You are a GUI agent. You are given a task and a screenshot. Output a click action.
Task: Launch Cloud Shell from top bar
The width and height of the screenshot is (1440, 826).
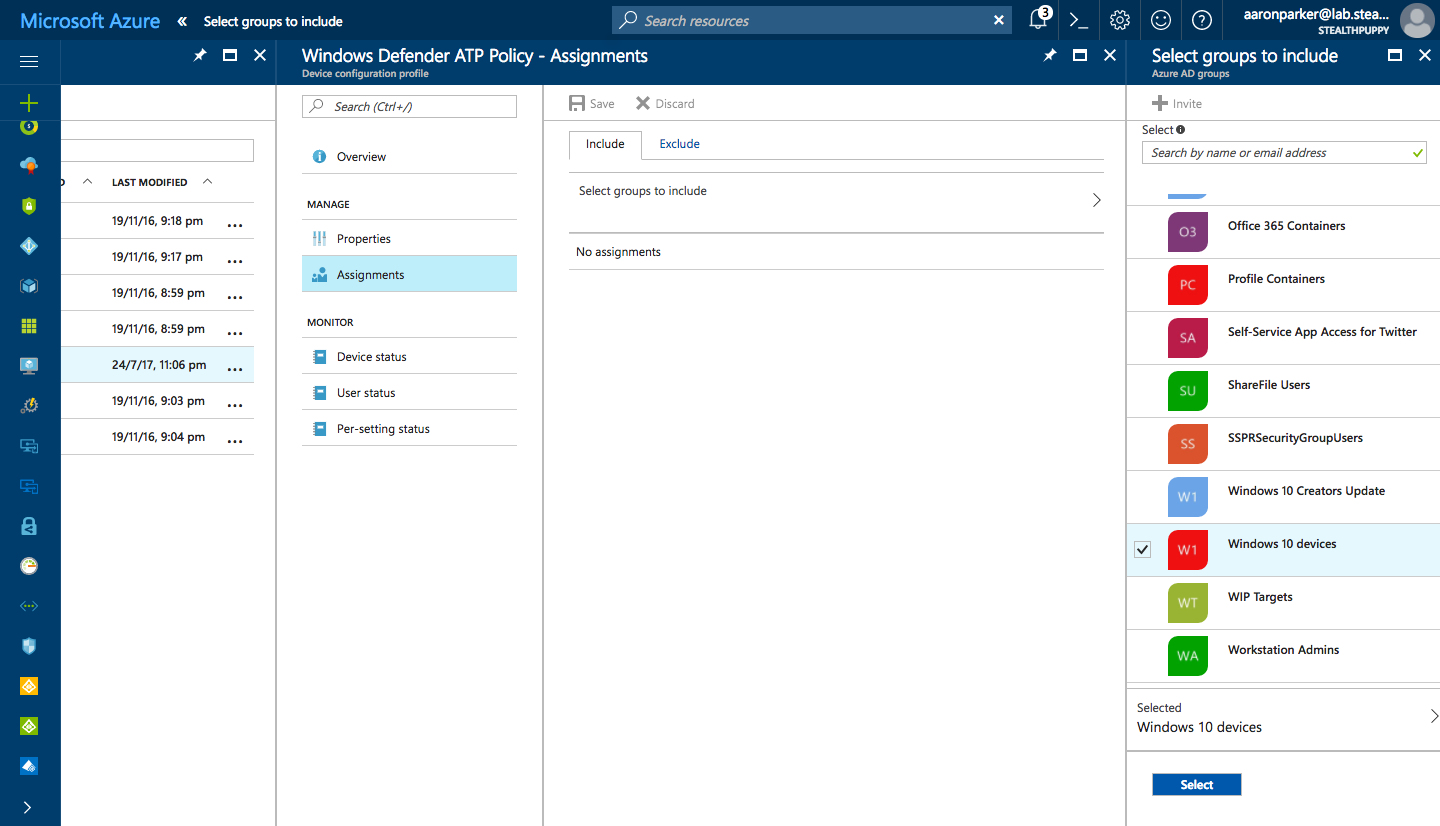(1078, 20)
